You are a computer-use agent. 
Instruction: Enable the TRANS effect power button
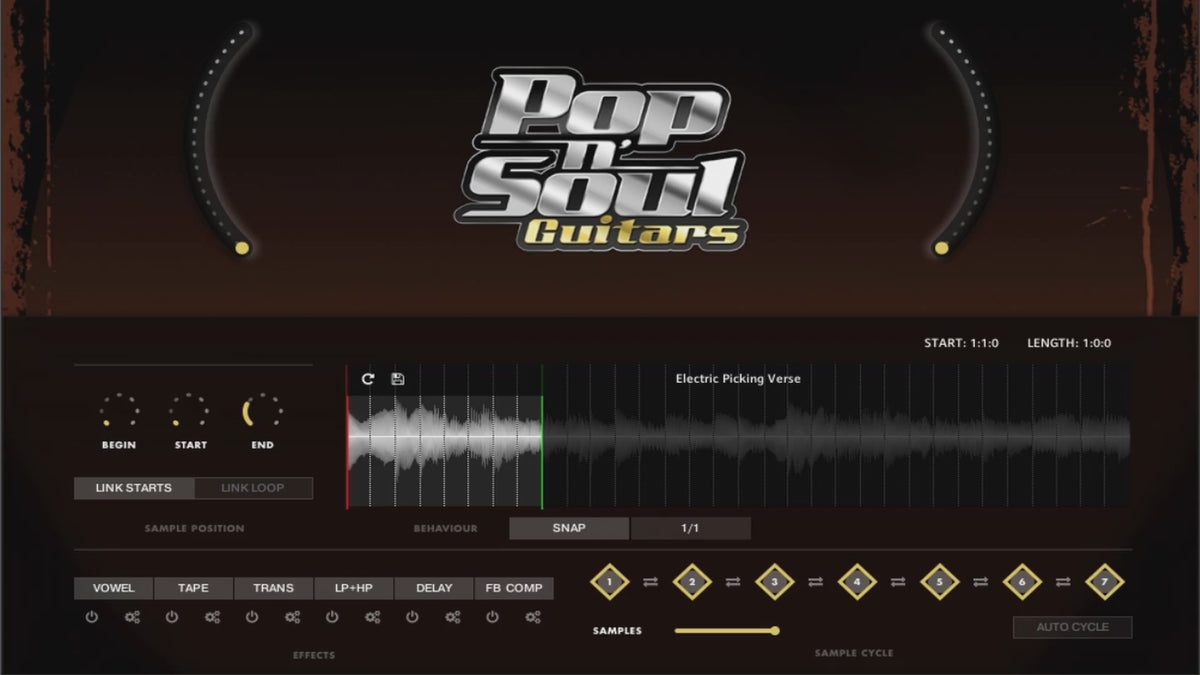[252, 617]
